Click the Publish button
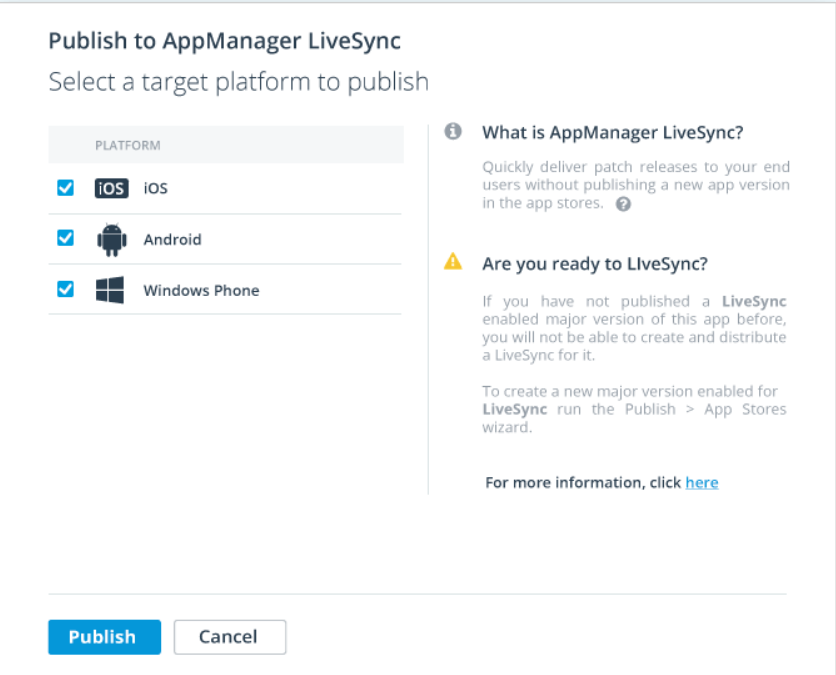Viewport: 836px width, 675px height. pyautogui.click(x=104, y=637)
